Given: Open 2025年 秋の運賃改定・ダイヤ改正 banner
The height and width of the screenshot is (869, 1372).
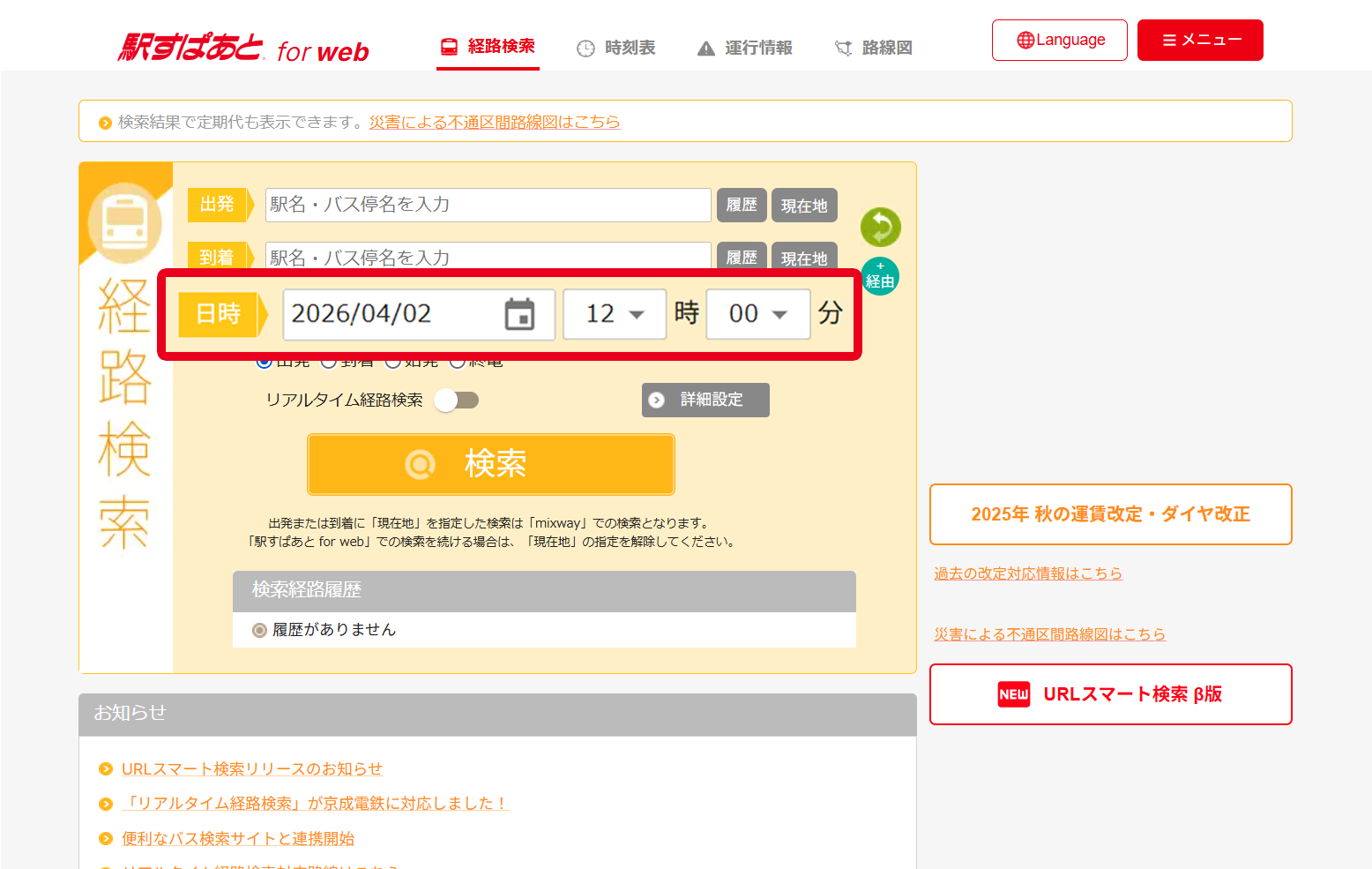Looking at the screenshot, I should pos(1111,514).
